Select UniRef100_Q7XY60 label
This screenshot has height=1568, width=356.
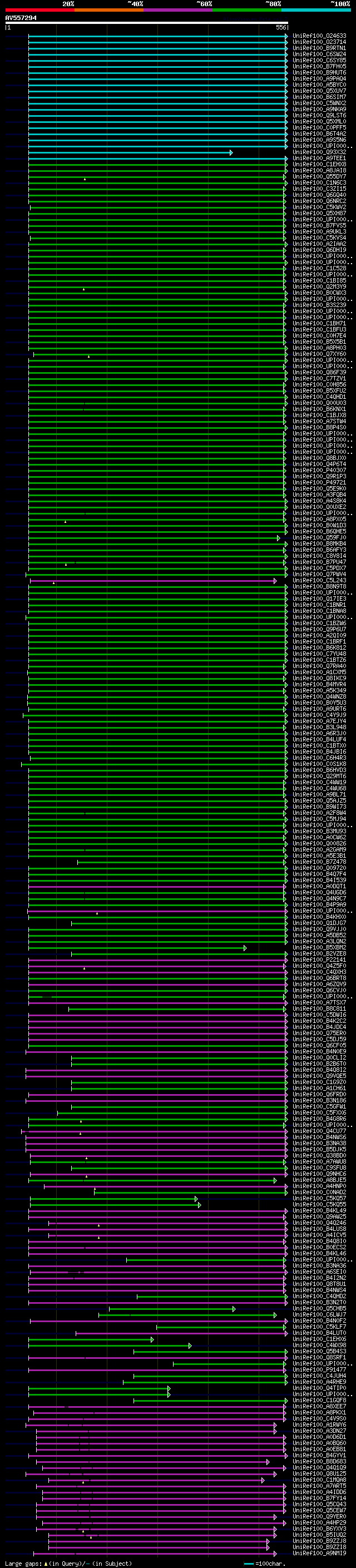(319, 354)
